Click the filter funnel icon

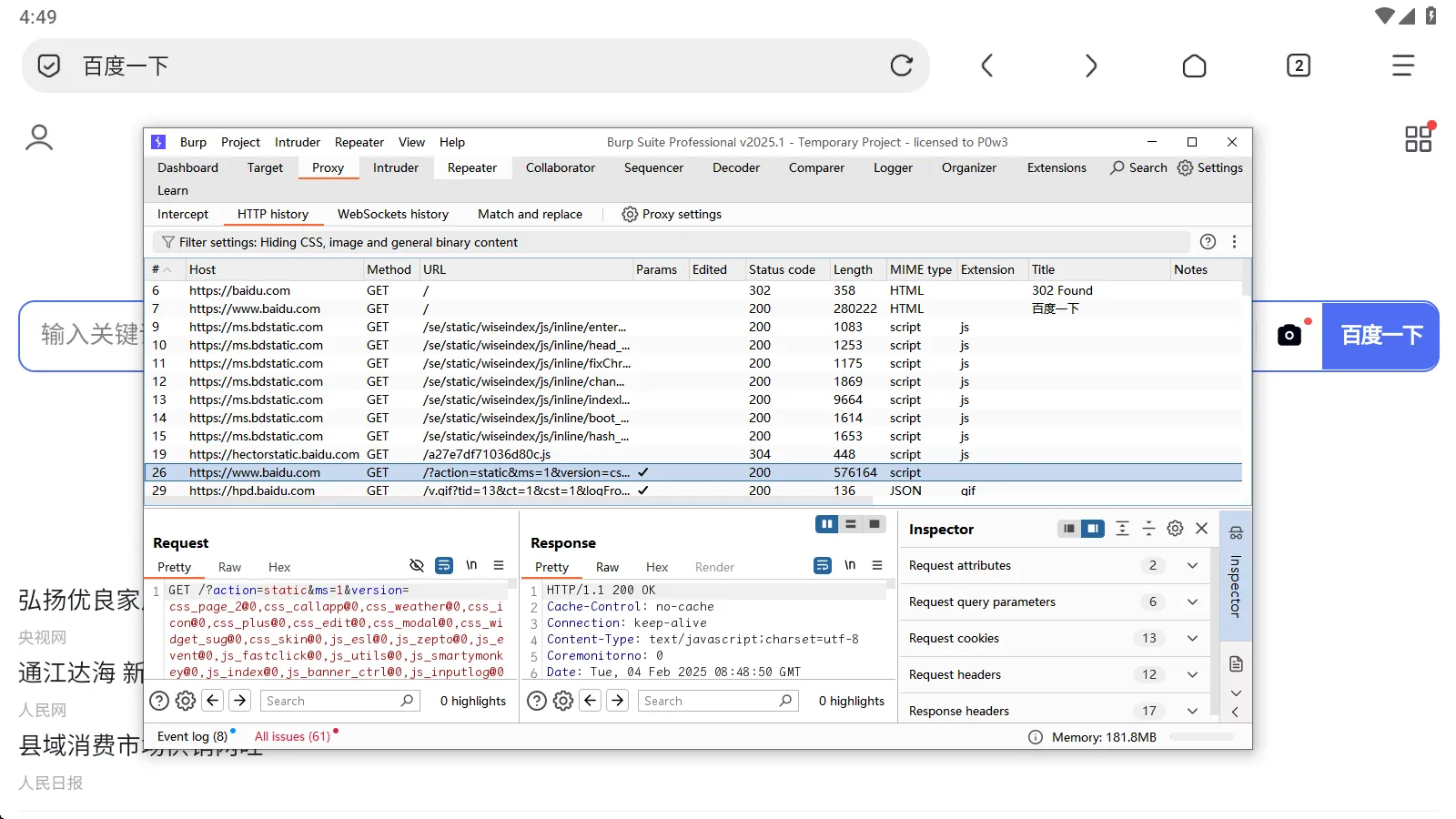(167, 242)
